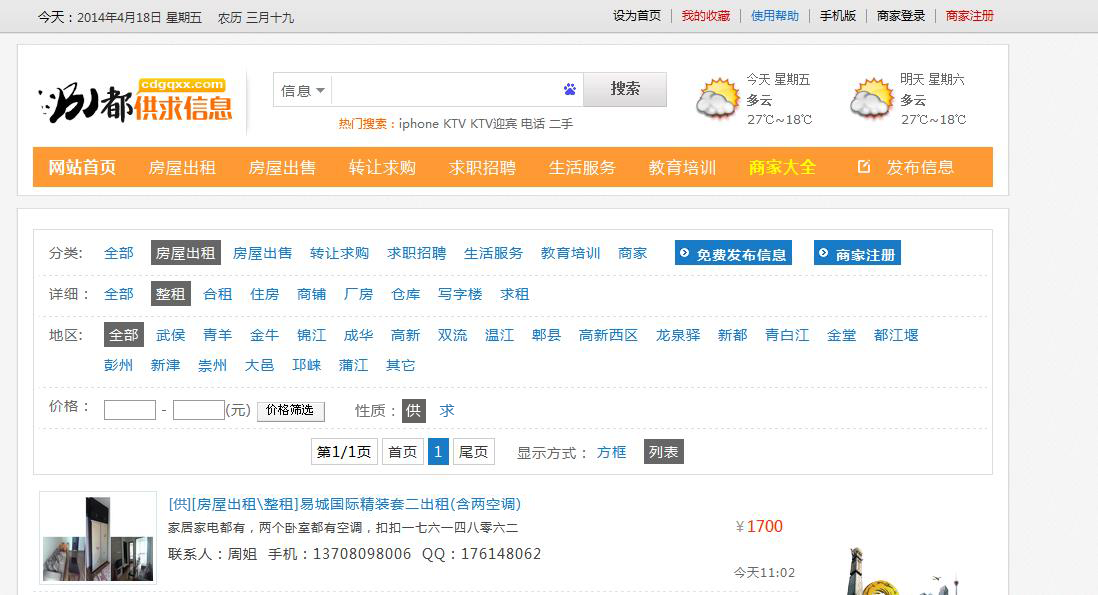Open the 信息 search type dropdown

coord(303,90)
